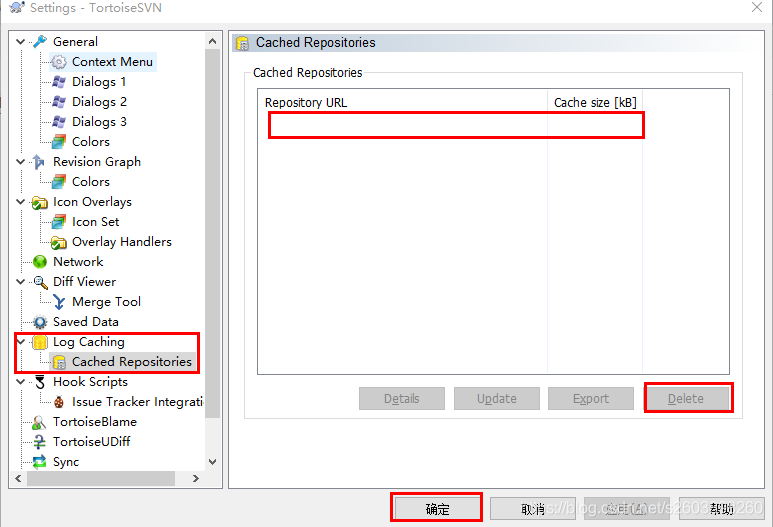Click the Update button

496,398
